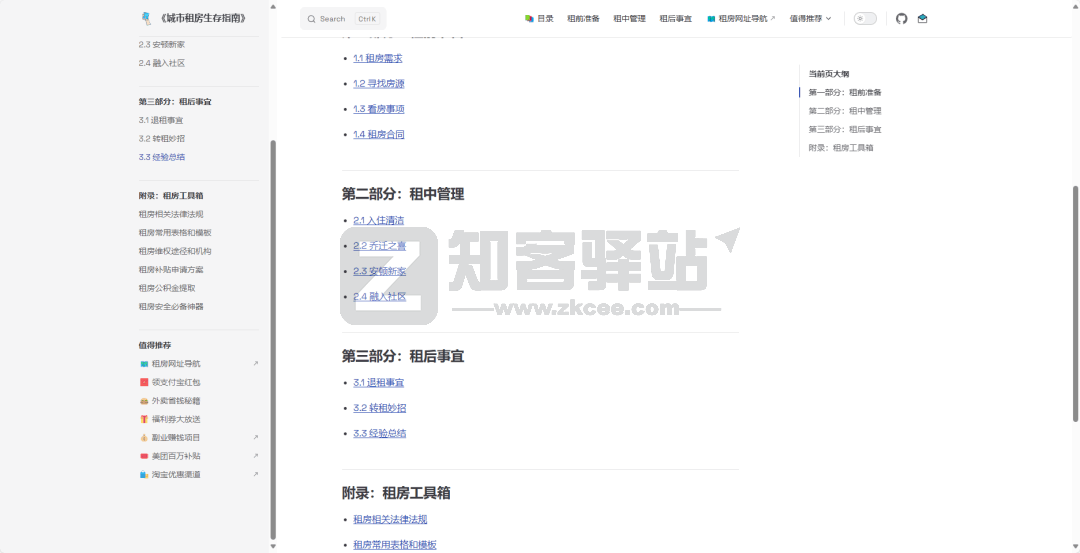Select 租房安全必备神器 in the sidebar
This screenshot has width=1080, height=553.
tap(171, 306)
